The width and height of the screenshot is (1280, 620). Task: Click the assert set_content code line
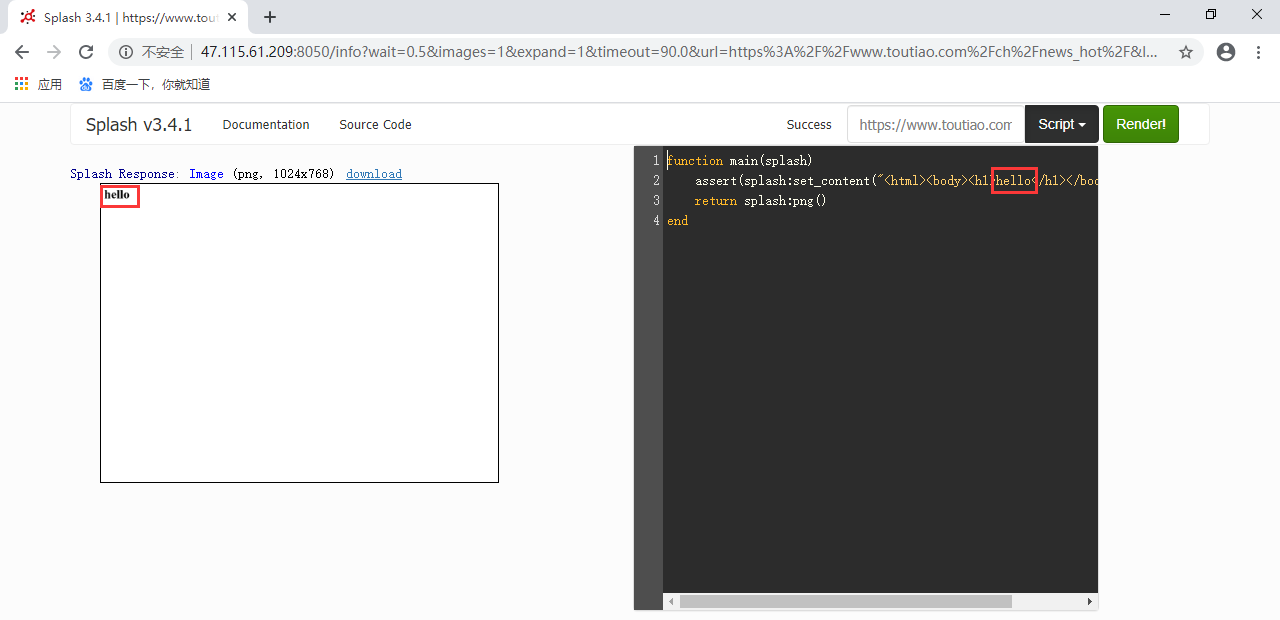(896, 181)
